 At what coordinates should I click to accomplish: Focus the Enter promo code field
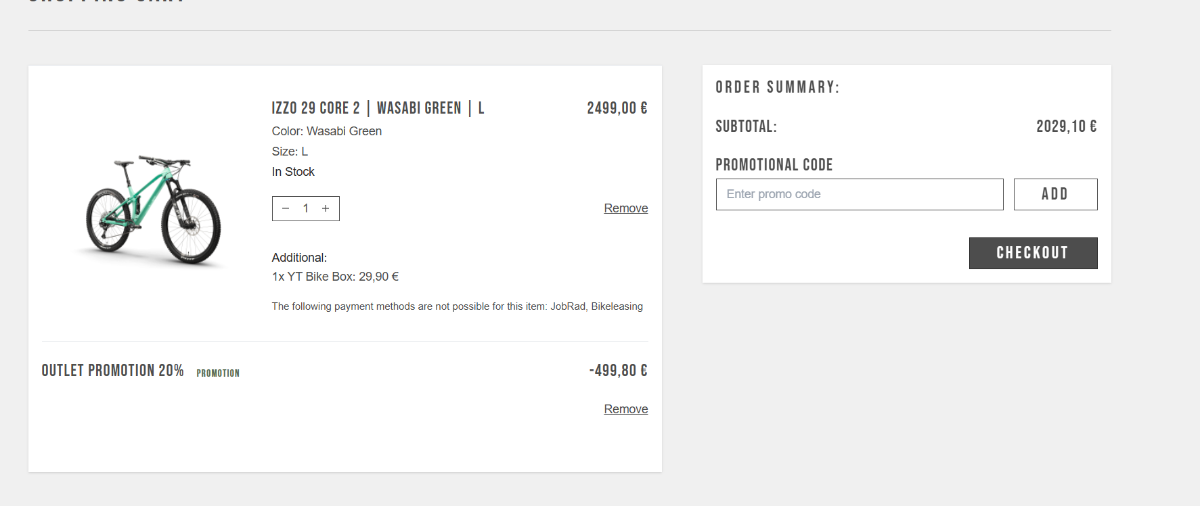(859, 194)
